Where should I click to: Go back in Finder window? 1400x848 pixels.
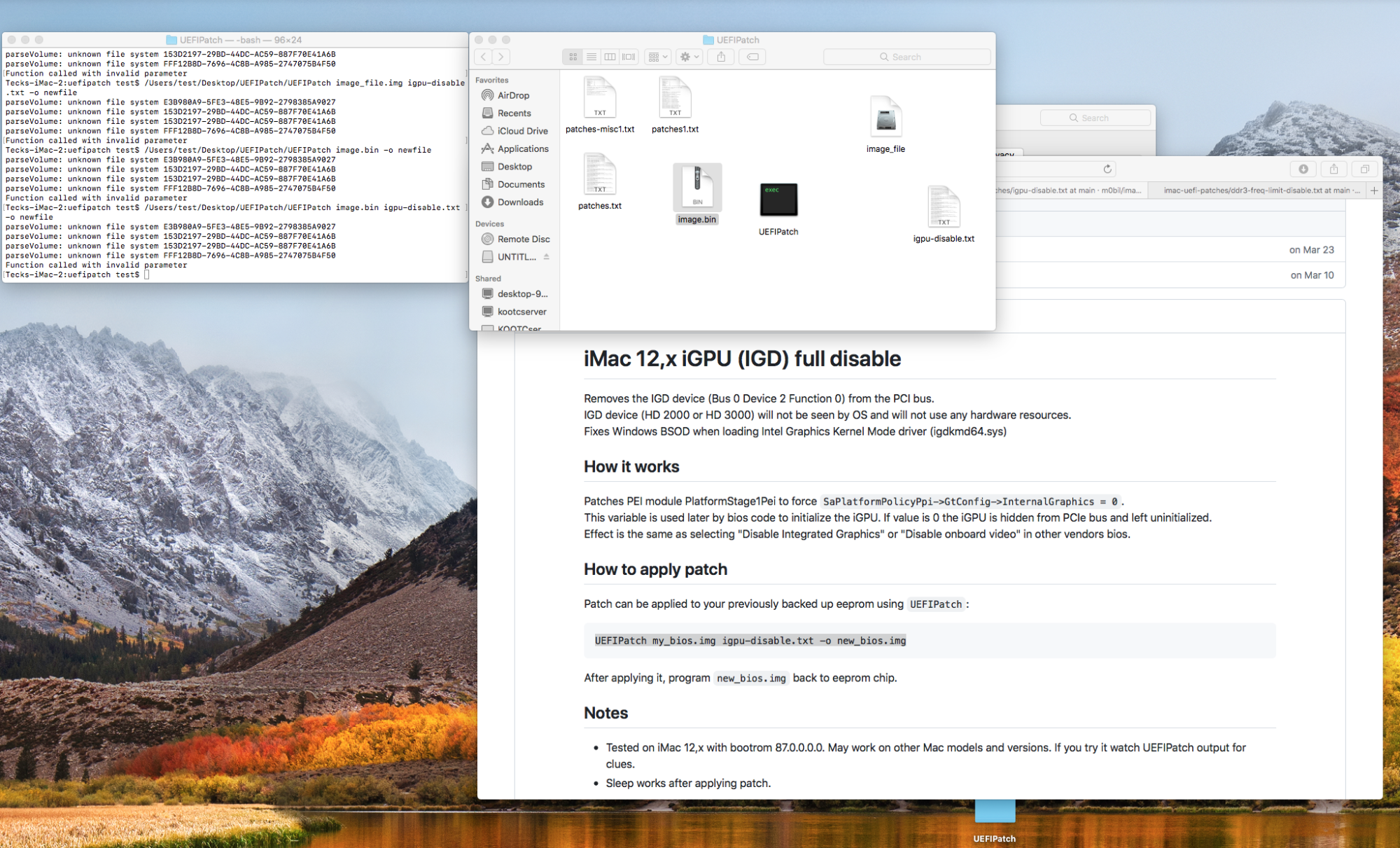(484, 57)
